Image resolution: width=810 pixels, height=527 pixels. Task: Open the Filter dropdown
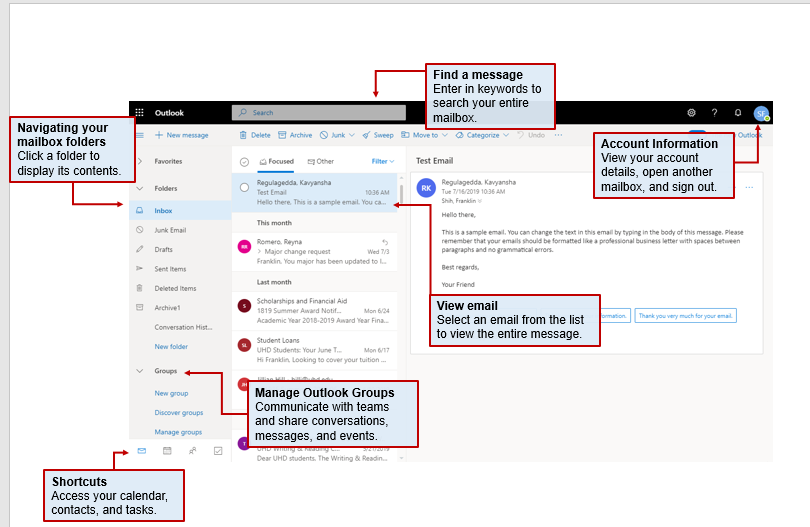(383, 161)
